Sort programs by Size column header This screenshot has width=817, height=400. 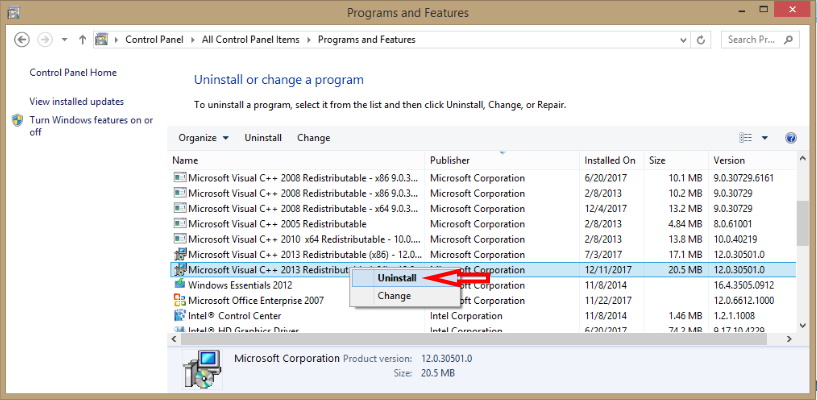click(x=676, y=160)
